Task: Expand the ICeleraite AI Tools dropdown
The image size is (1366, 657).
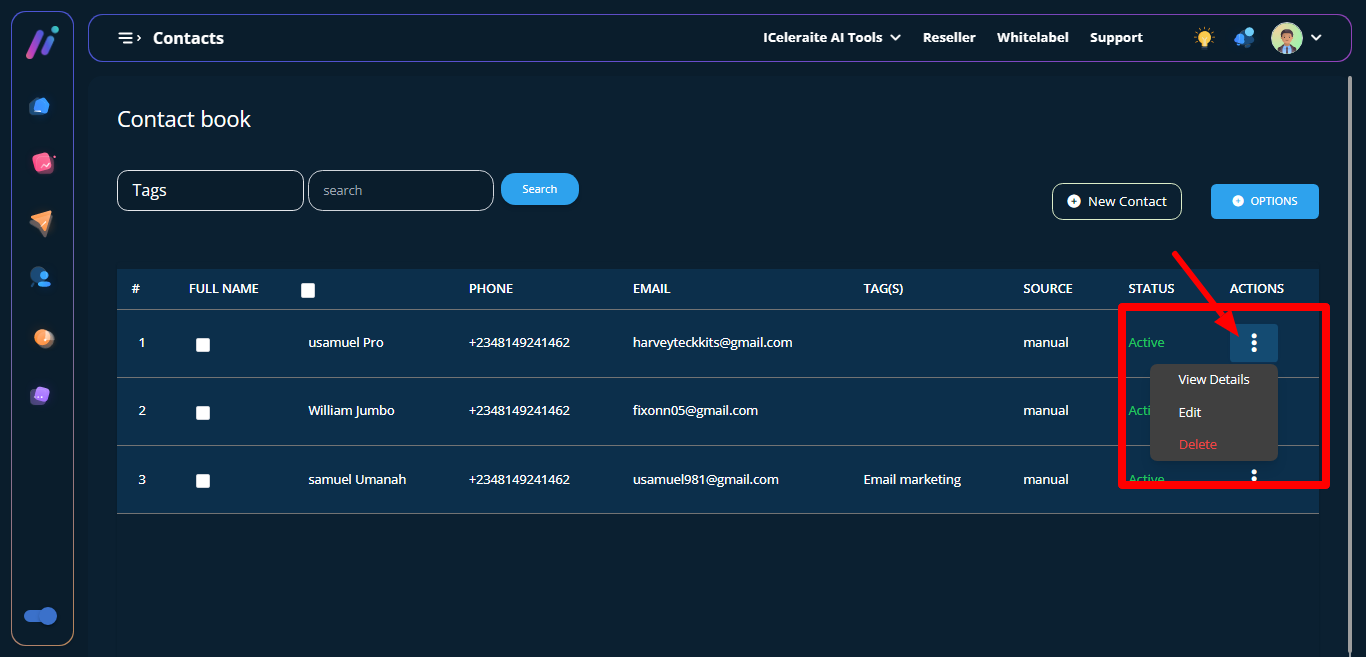Action: [831, 38]
